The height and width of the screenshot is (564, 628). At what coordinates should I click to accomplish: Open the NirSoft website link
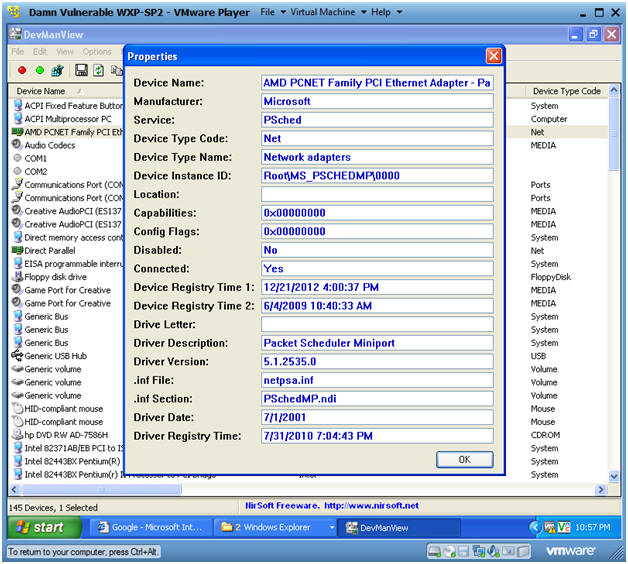[x=371, y=506]
